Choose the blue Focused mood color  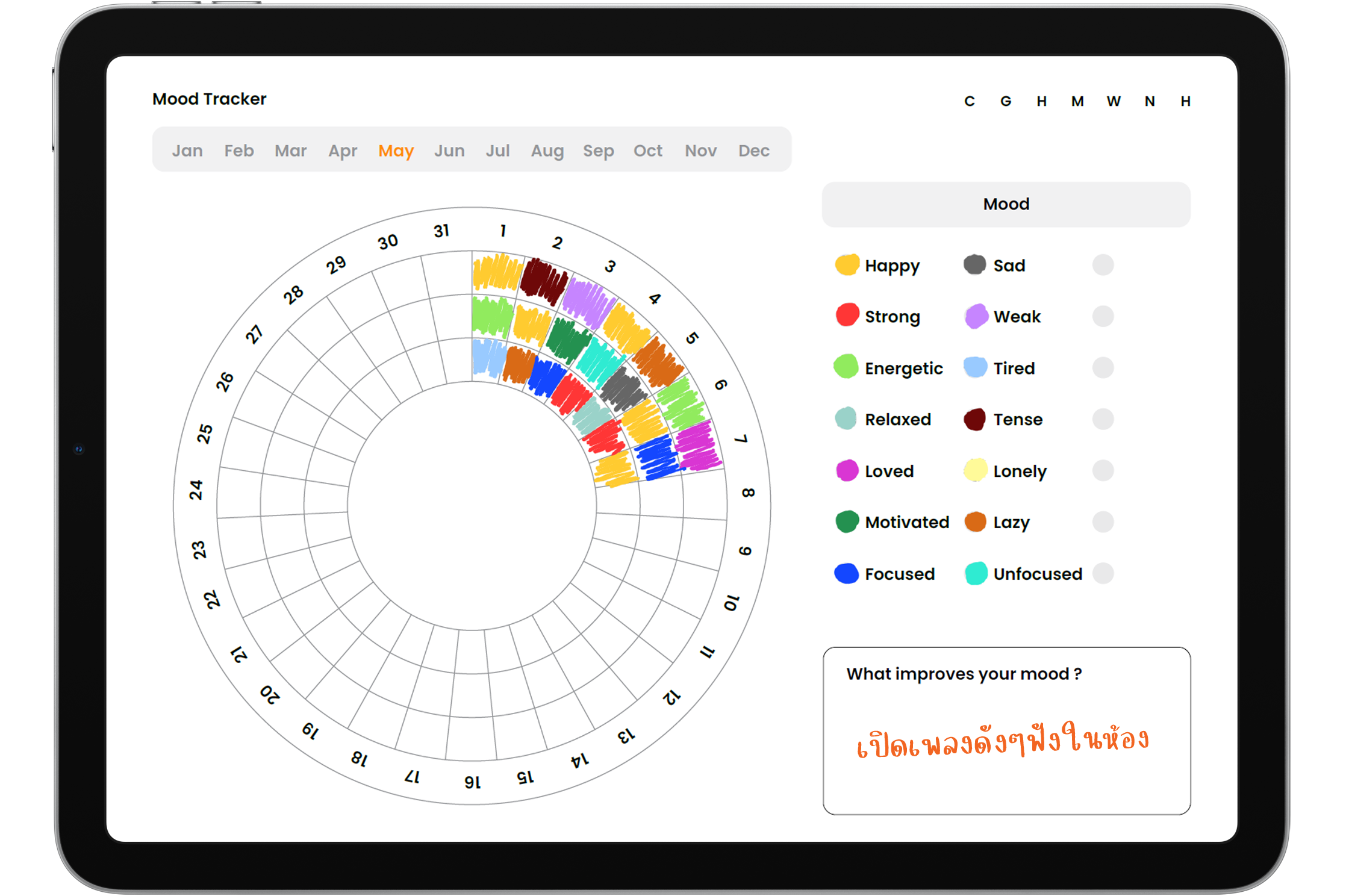click(847, 573)
